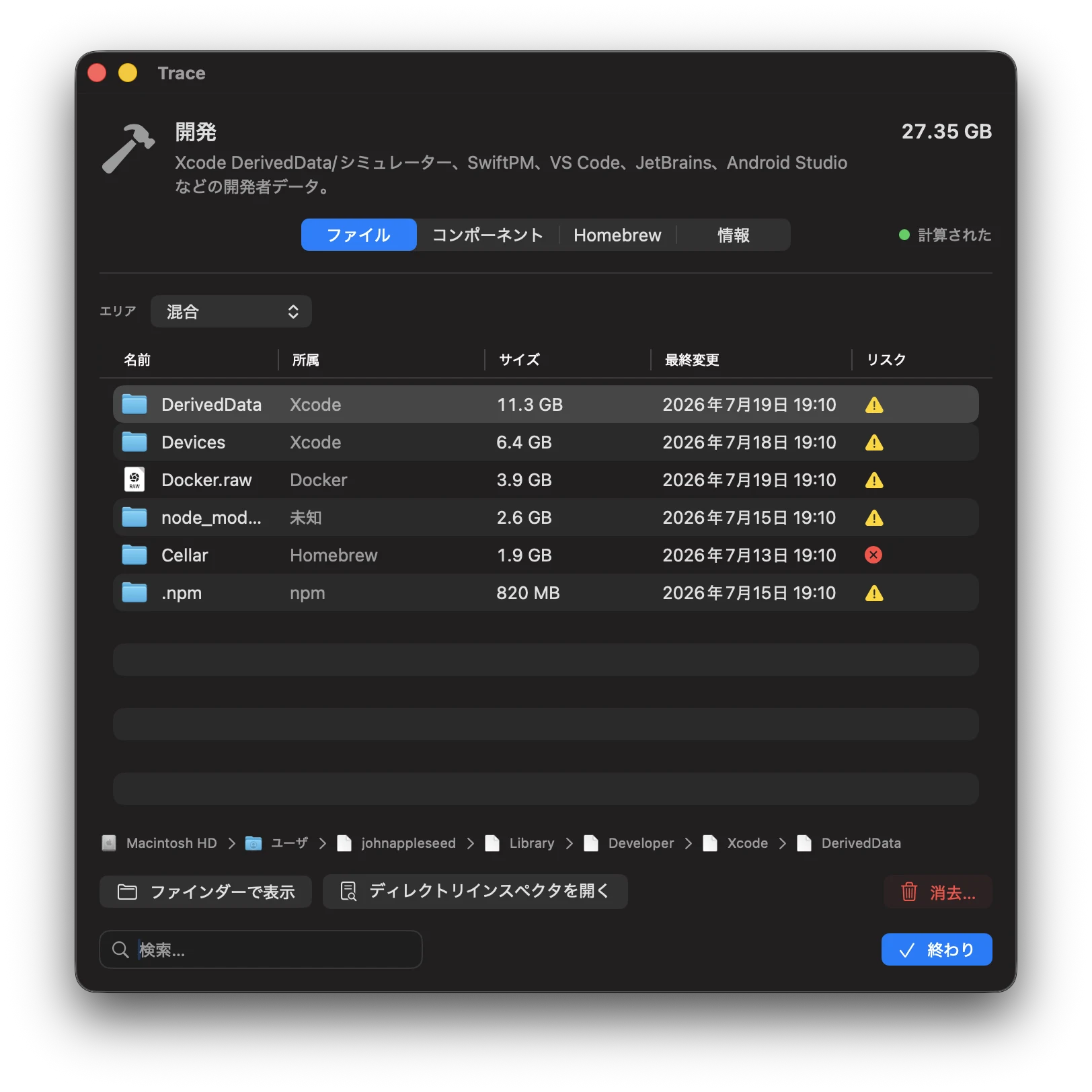Click the warning risk icon for DerivedData
The image size is (1092, 1092).
click(x=874, y=405)
